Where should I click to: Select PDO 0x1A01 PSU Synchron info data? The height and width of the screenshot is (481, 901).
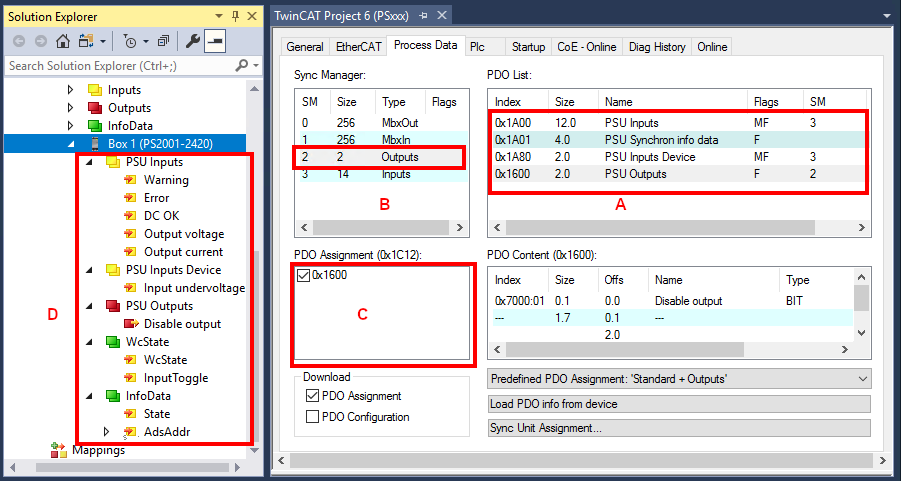point(679,140)
